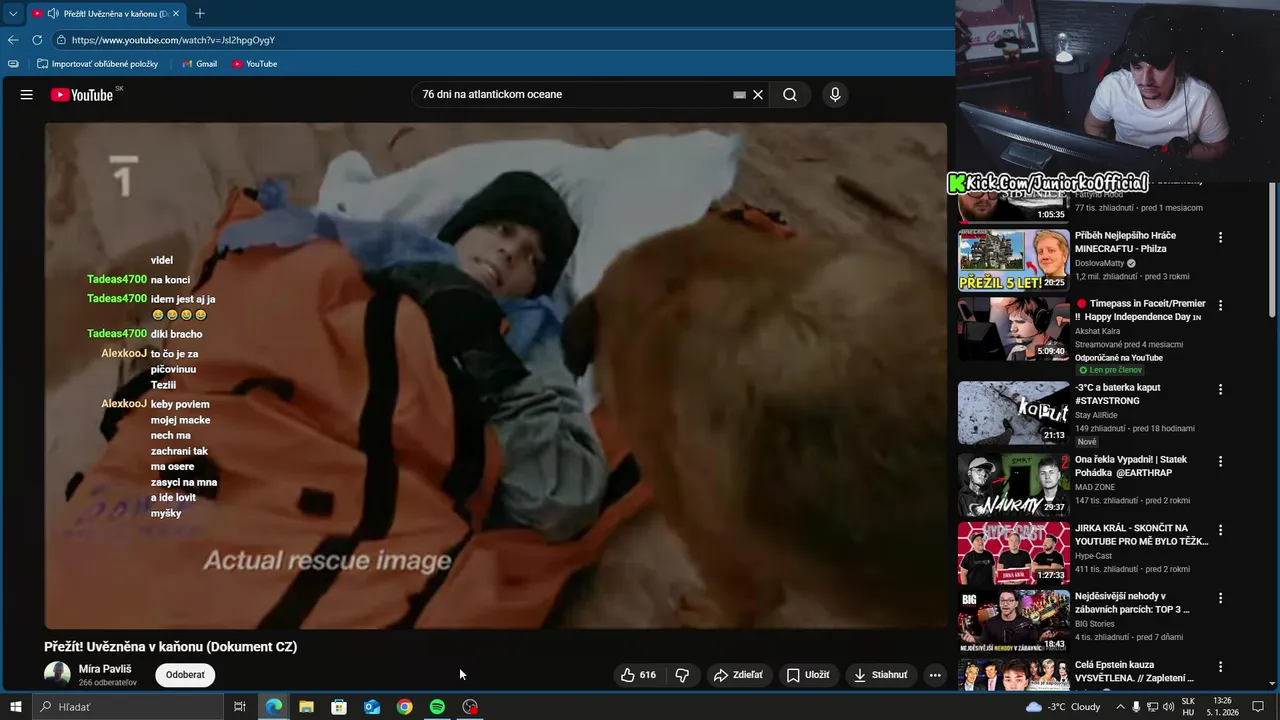Open Ona řekla Vypadni NÁVRATY thumbnail
The height and width of the screenshot is (720, 1280).
1013,484
